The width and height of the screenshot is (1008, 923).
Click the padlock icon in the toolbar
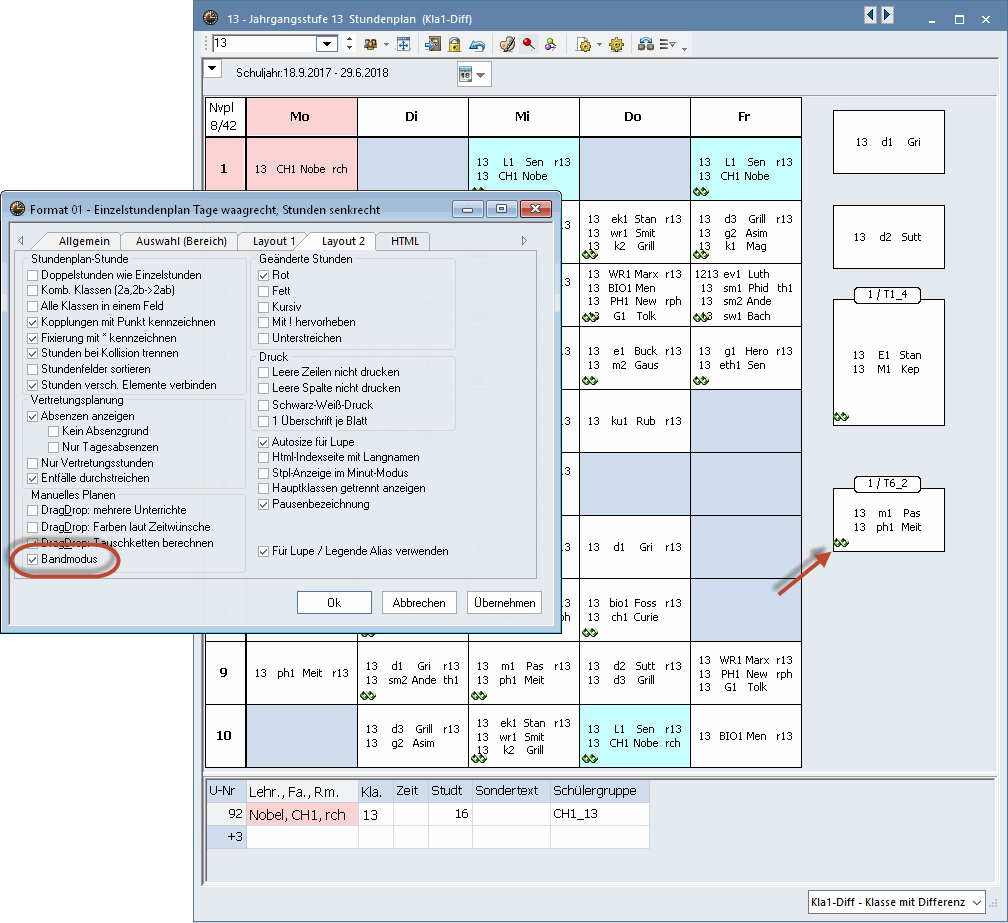(455, 44)
